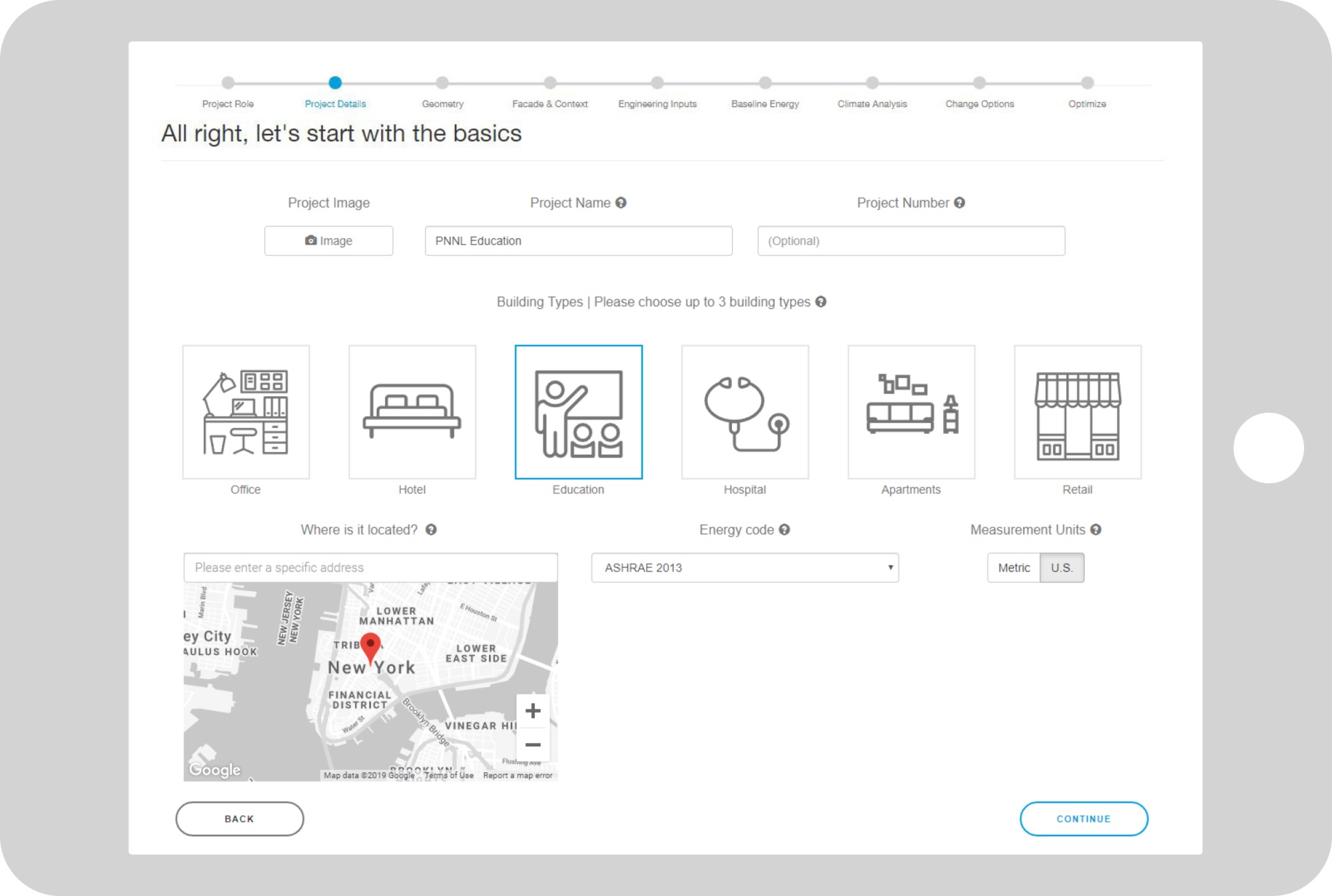
Task: Select the Office building type icon
Action: tap(246, 411)
